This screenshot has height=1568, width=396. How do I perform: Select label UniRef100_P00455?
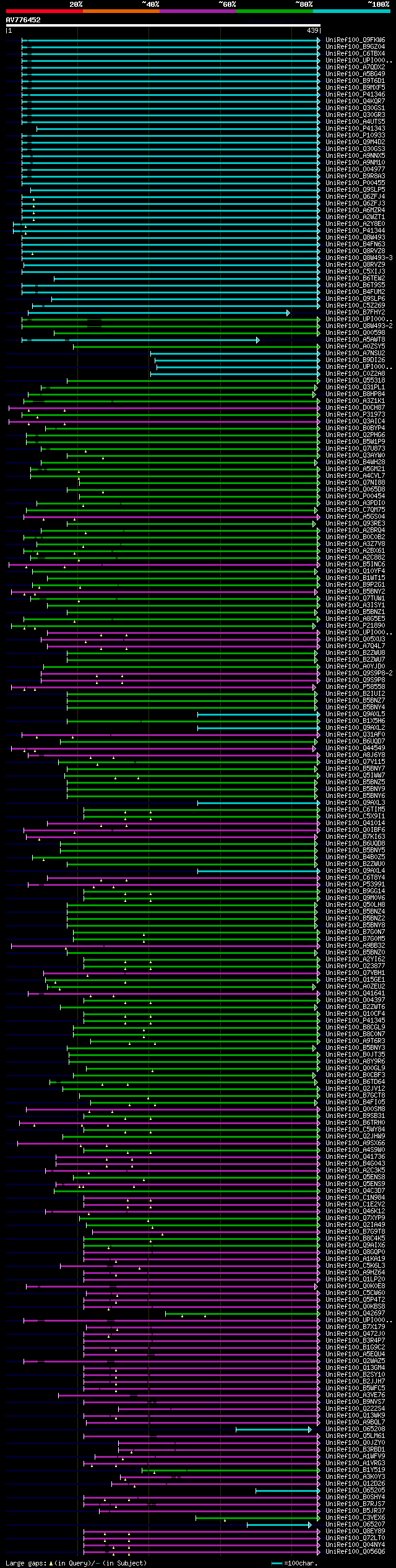(355, 183)
